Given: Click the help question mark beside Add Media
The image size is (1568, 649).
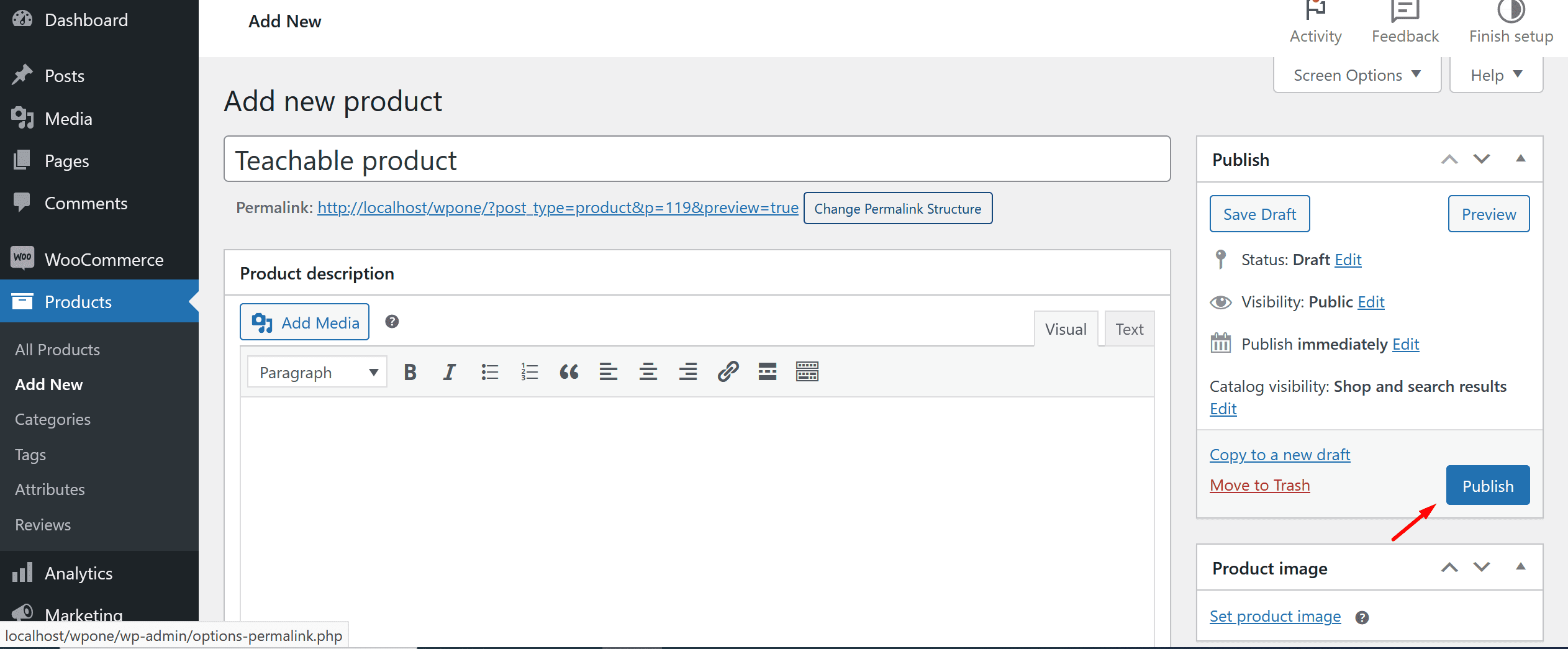Looking at the screenshot, I should pyautogui.click(x=392, y=322).
